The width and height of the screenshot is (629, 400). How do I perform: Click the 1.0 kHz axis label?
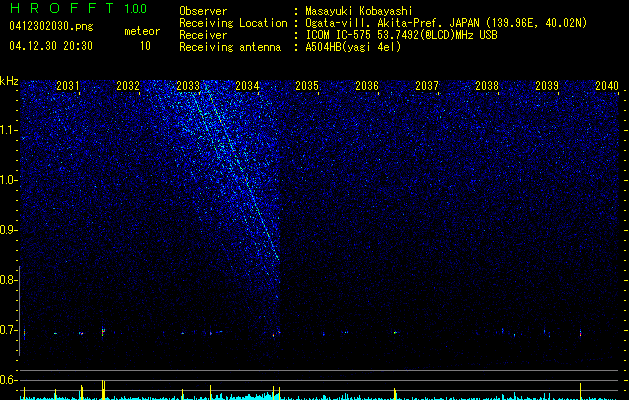[8, 181]
